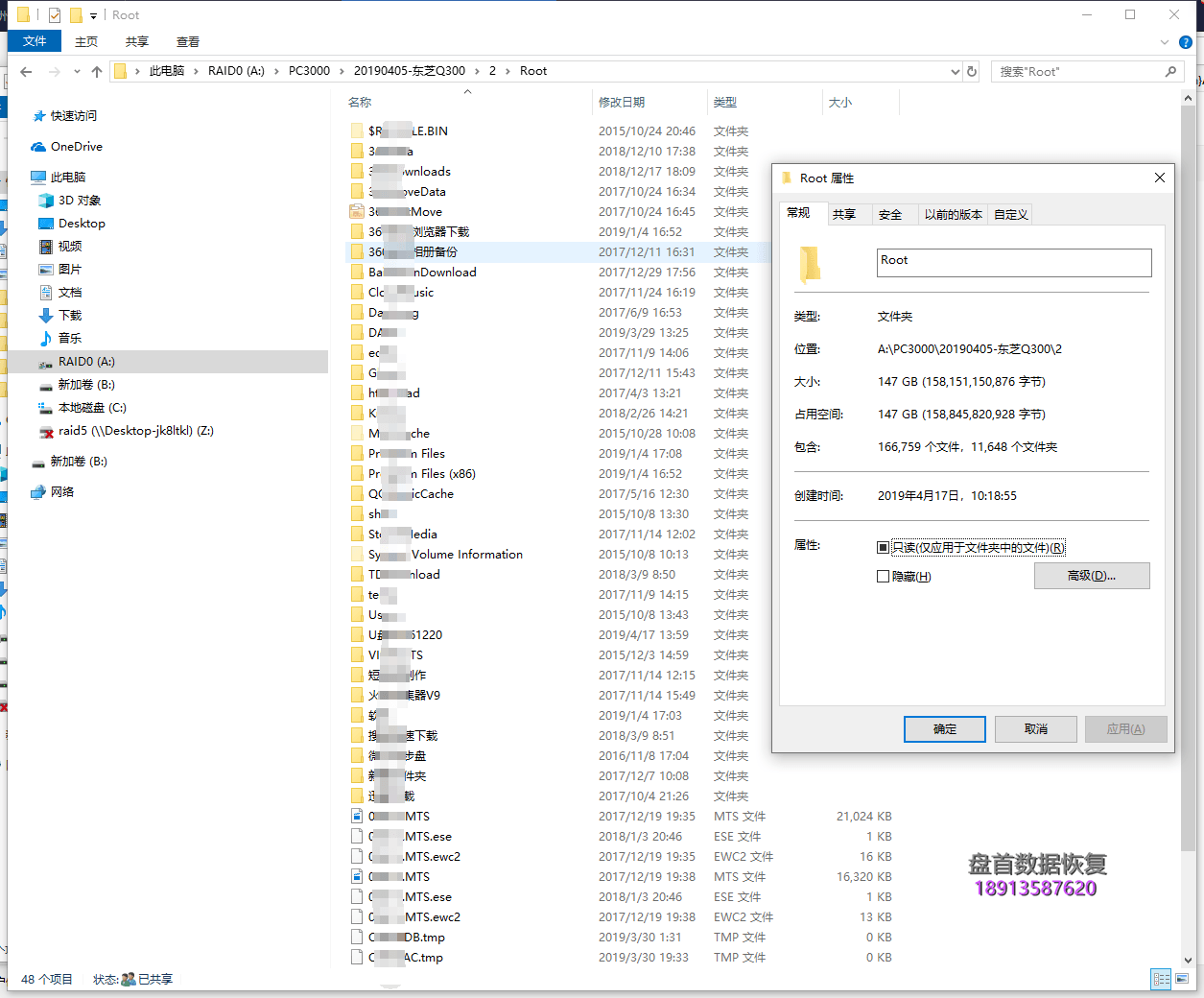Go up one folder level arrow
Screen dimensions: 1204x998
click(97, 71)
